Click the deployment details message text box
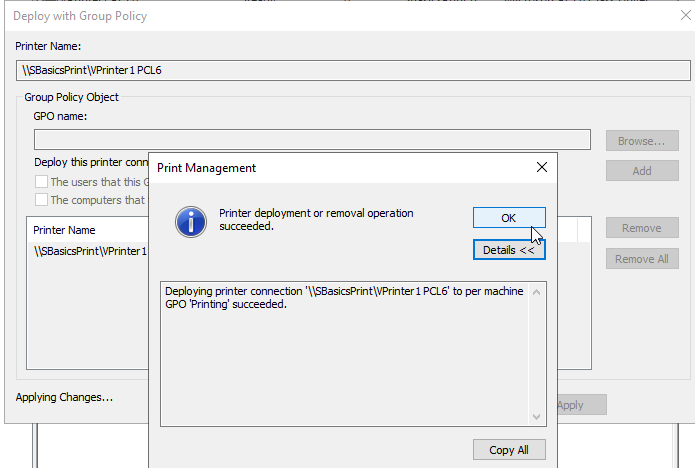Screen dimensions: 695x468 pyautogui.click(x=344, y=354)
